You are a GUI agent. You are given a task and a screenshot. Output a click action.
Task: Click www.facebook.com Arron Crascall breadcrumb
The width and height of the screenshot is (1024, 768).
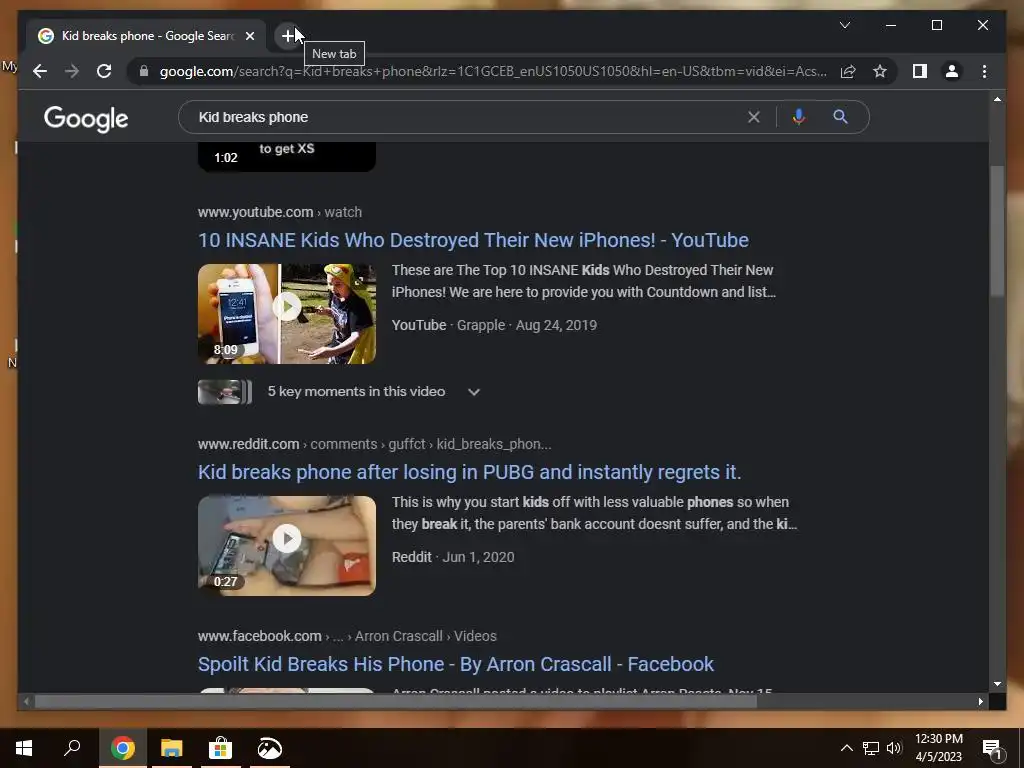347,635
